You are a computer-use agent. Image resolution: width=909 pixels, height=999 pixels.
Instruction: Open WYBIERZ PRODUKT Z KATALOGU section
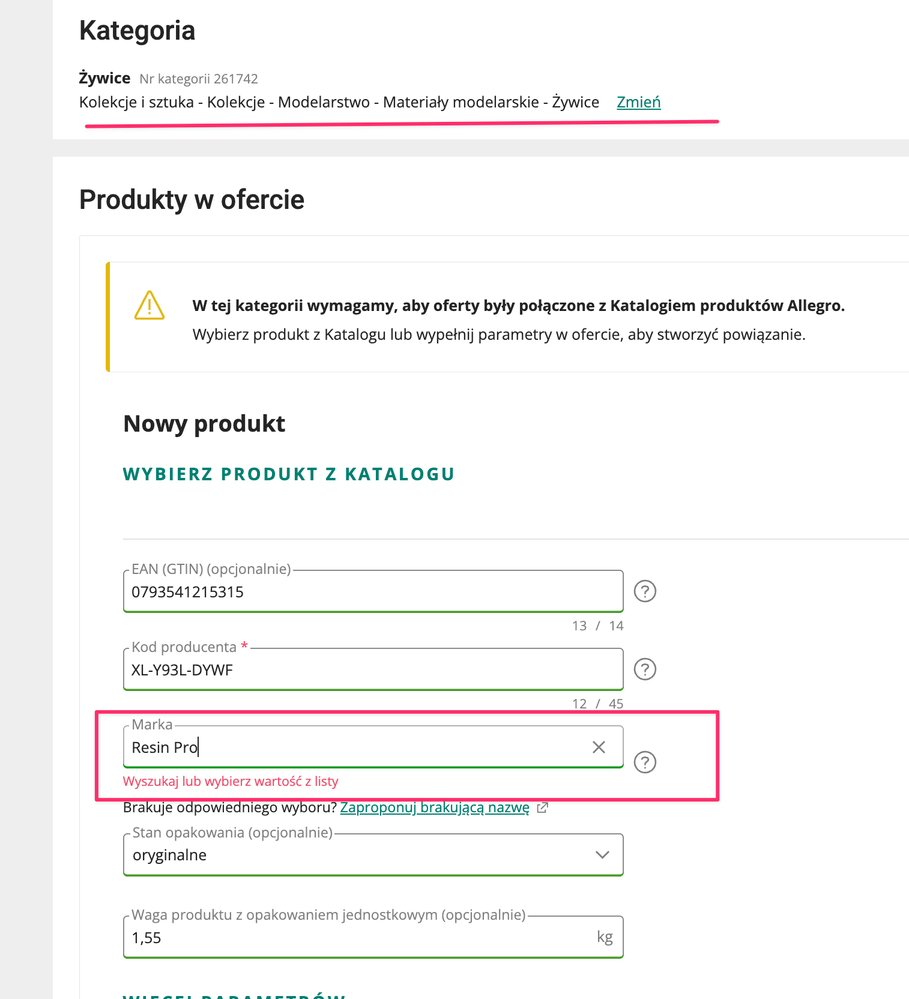click(x=288, y=474)
